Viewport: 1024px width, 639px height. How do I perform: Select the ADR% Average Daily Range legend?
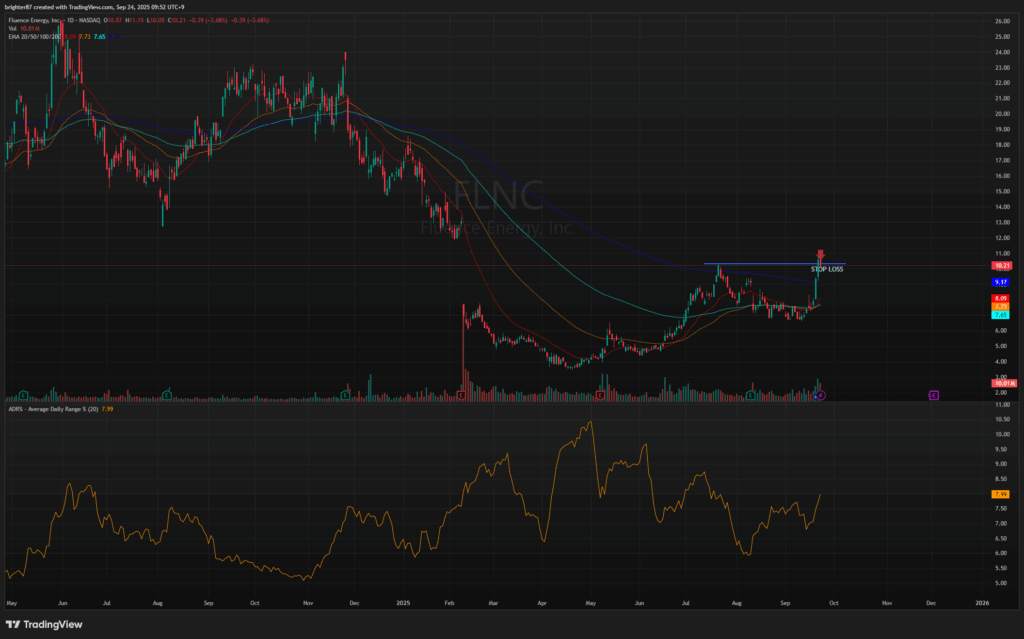[61, 409]
